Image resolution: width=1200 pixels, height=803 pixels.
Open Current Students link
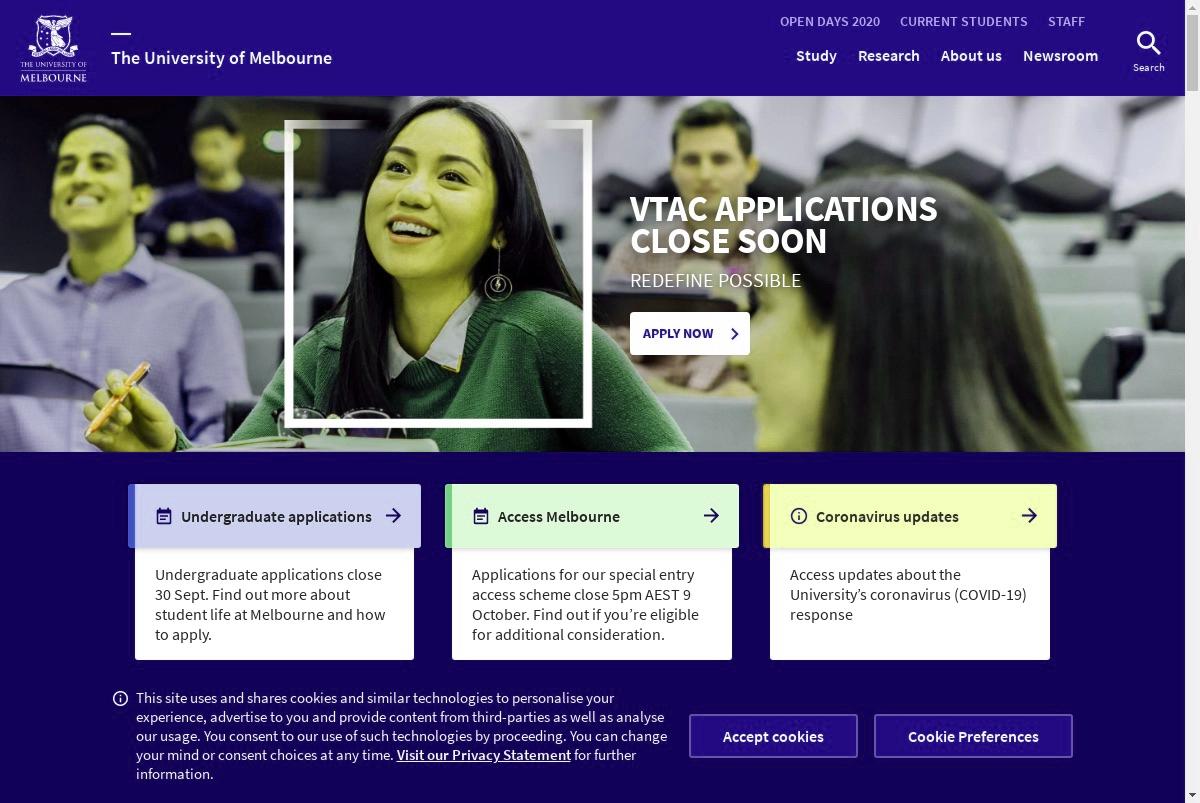(x=964, y=21)
